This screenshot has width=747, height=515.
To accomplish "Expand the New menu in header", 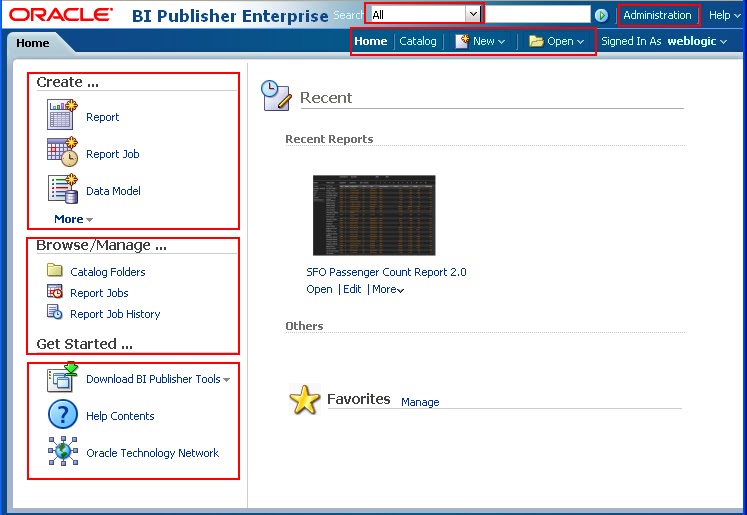I will pos(501,42).
